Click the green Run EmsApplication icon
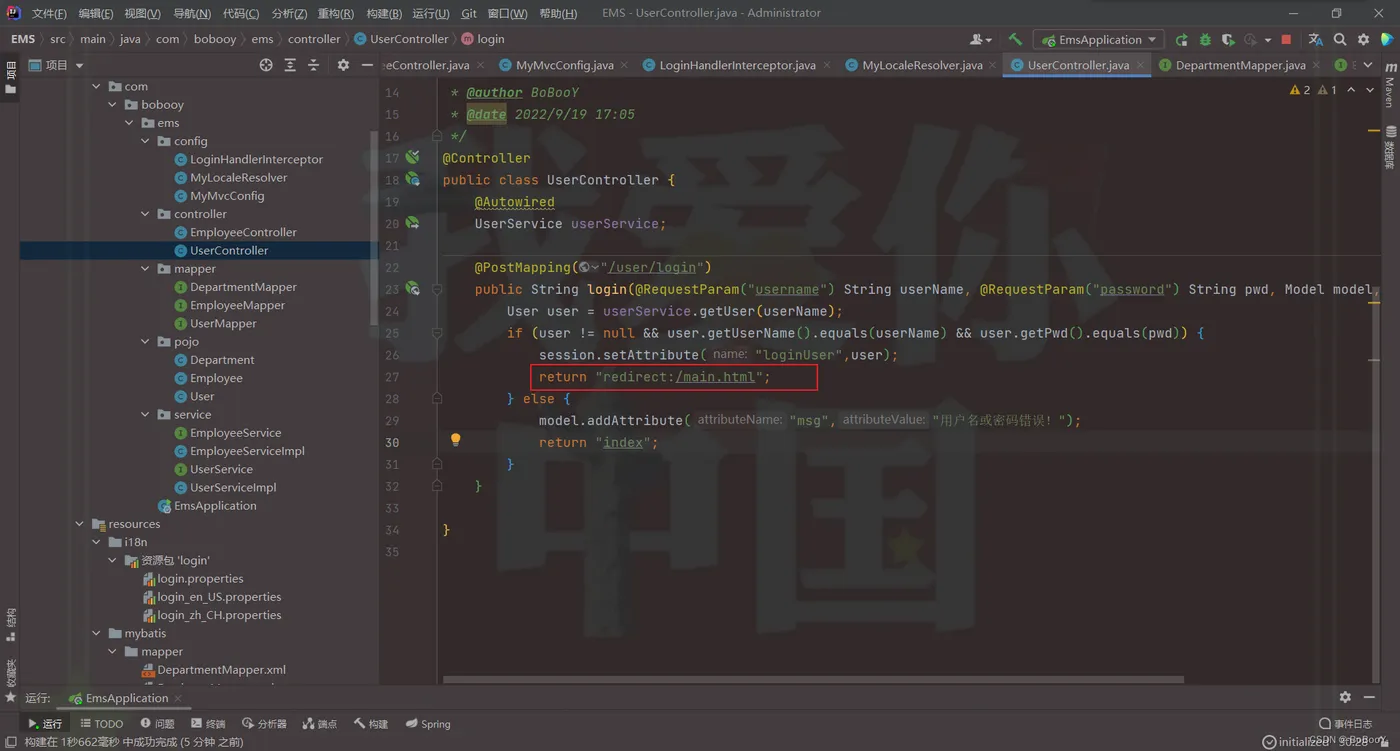This screenshot has height=751, width=1400. tap(1182, 40)
